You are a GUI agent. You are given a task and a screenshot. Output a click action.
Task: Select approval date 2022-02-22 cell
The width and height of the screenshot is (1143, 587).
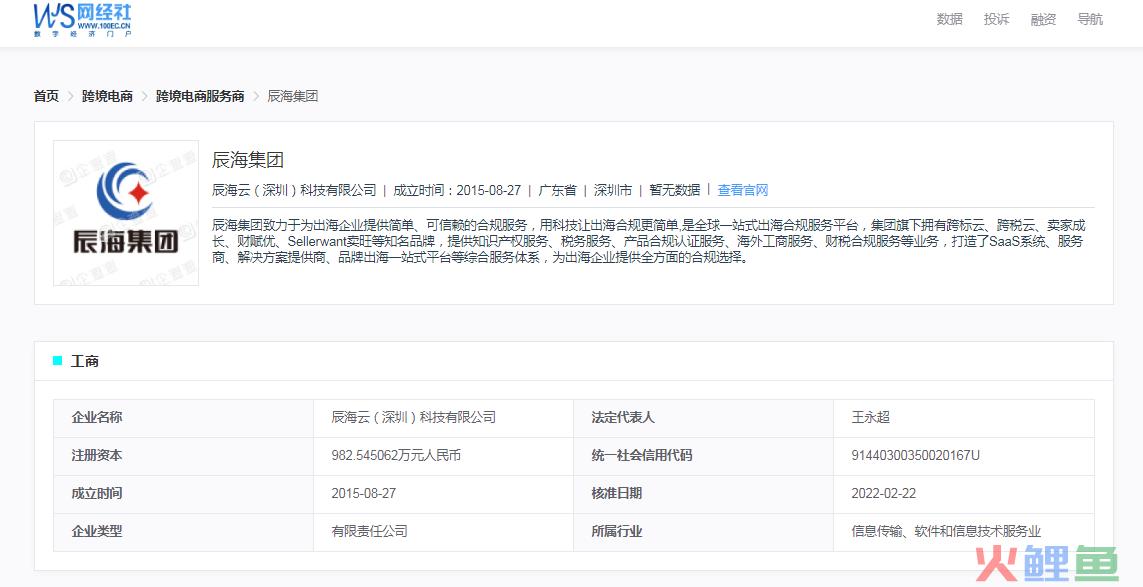coord(964,494)
